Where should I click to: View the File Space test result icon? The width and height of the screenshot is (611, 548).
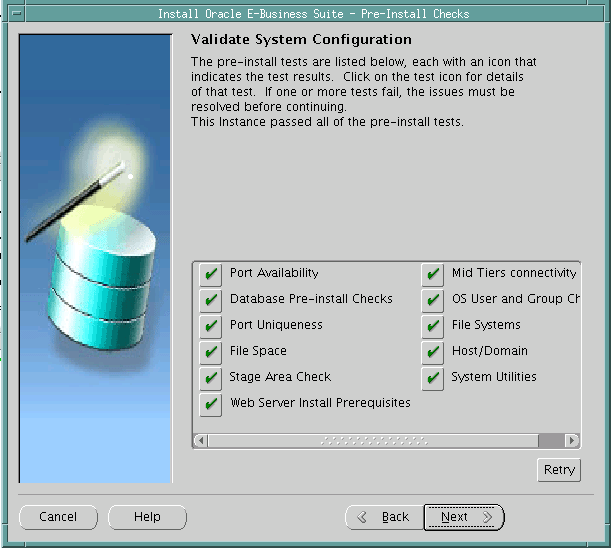click(210, 353)
